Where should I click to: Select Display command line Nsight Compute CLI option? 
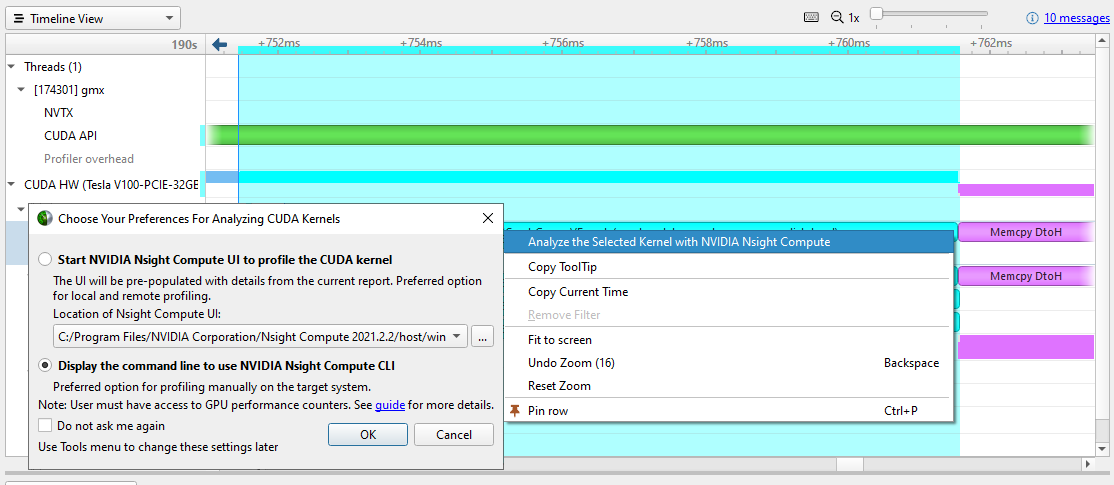45,366
